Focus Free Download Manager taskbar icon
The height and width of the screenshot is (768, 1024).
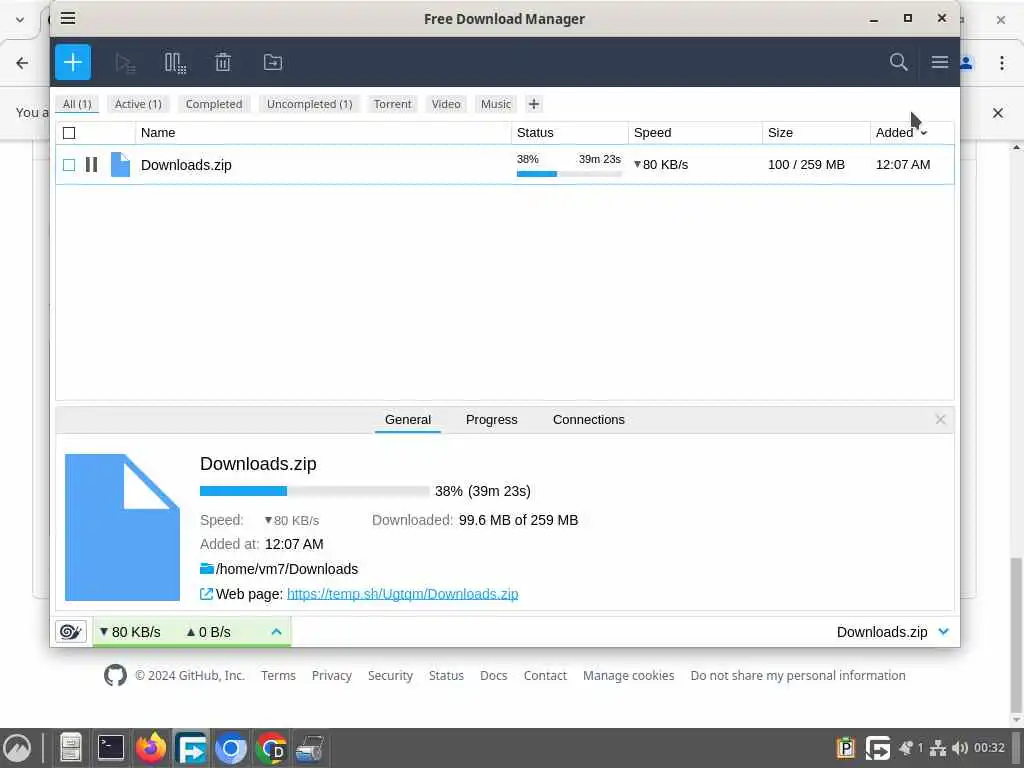[x=191, y=748]
